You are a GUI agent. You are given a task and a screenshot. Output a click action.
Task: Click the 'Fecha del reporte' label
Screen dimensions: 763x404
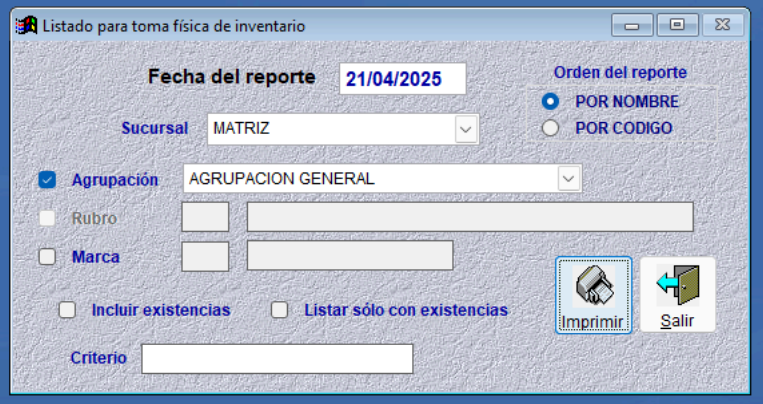tap(232, 77)
